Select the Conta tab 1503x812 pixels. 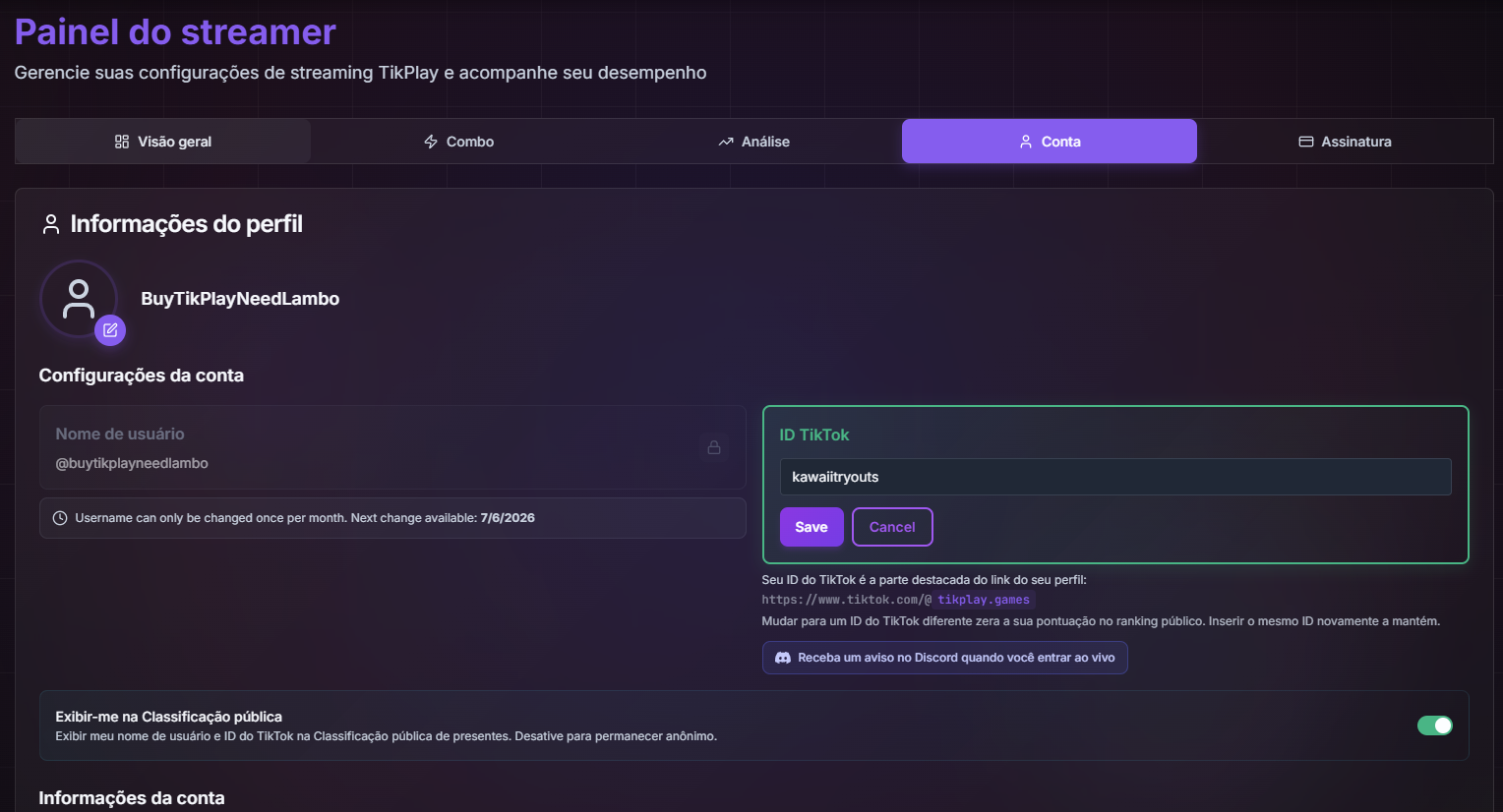[x=1050, y=142]
